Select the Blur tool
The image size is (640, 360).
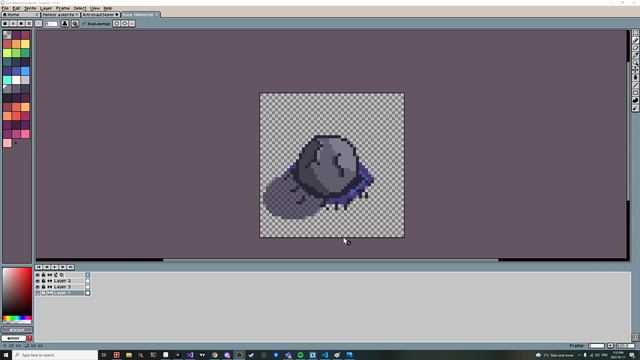[x=635, y=108]
